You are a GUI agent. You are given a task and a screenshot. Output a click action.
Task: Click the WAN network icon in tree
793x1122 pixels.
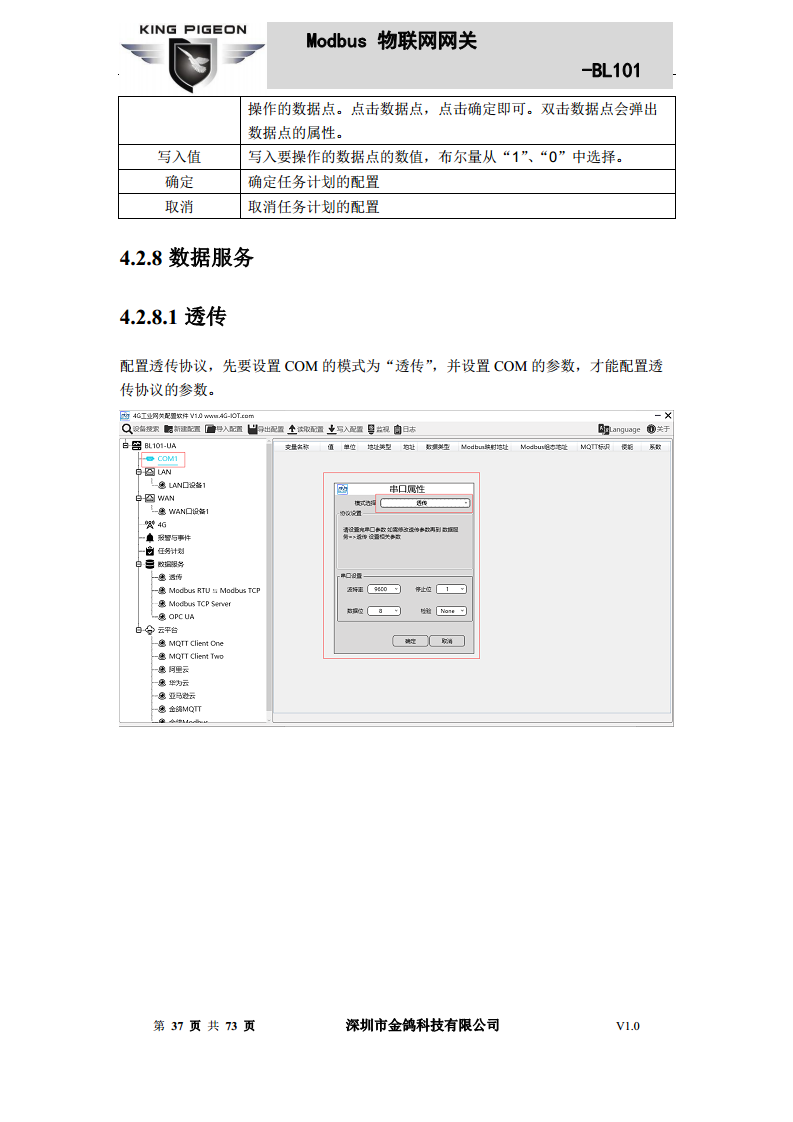tap(150, 498)
